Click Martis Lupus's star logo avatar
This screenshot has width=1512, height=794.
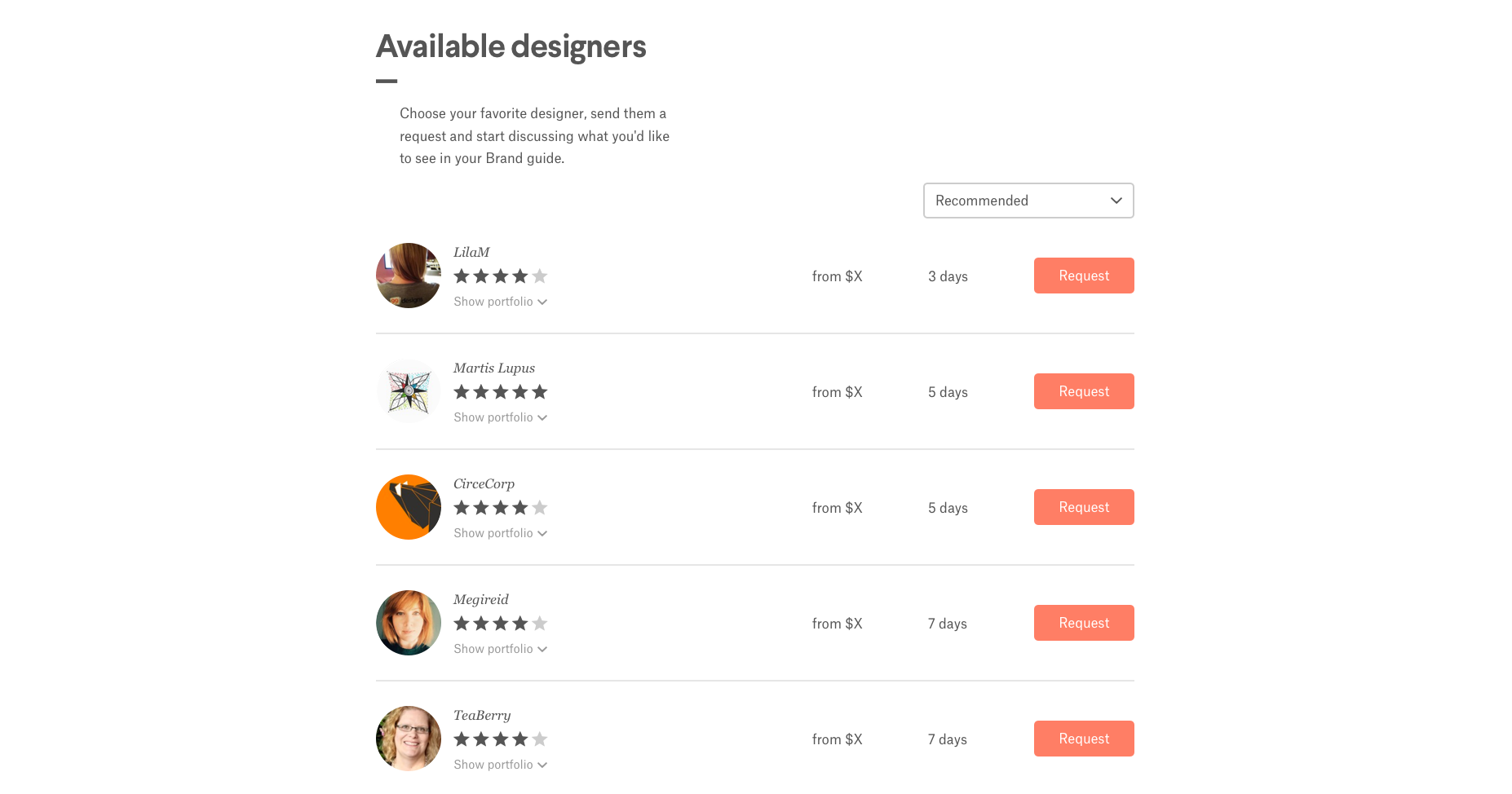coord(408,391)
